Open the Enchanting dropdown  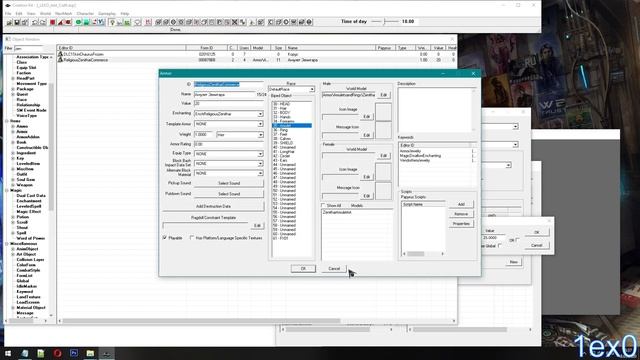point(260,114)
